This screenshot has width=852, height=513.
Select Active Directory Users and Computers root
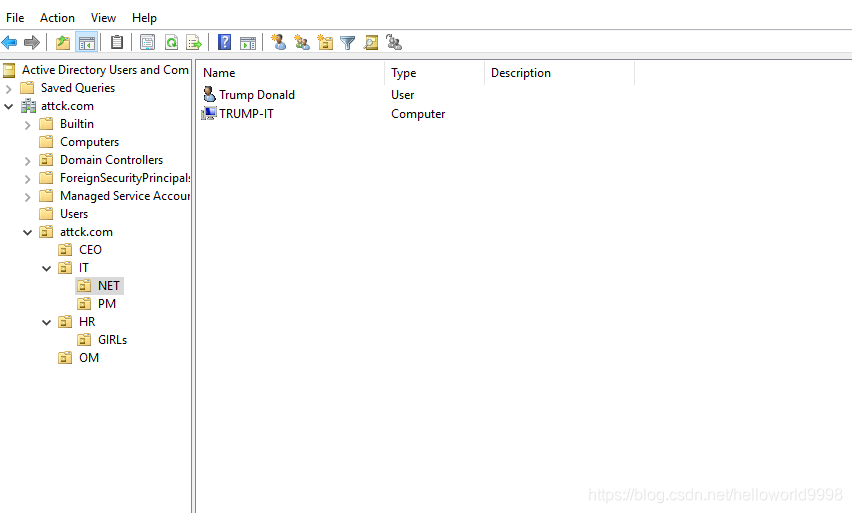pyautogui.click(x=105, y=70)
